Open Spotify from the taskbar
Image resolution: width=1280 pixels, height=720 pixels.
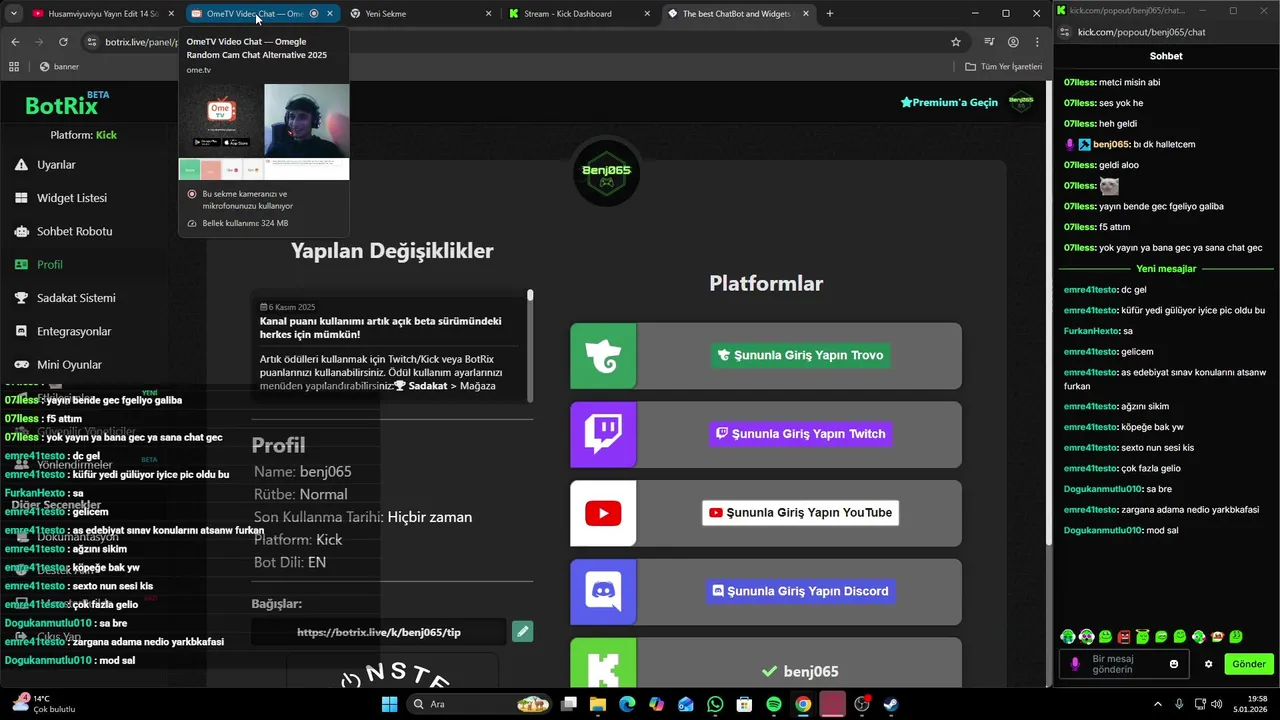pyautogui.click(x=774, y=704)
